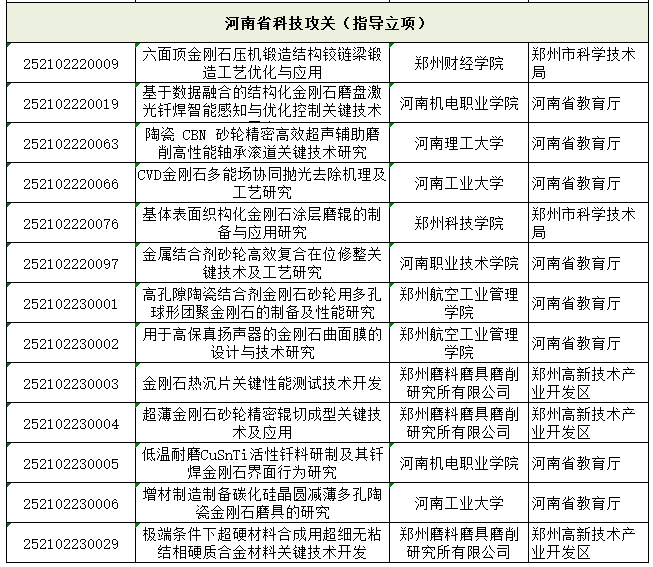Screen dimensions: 653x567
Task: Click title 低温耐磨CuSnTi活性钎料研制
Action: (262, 463)
